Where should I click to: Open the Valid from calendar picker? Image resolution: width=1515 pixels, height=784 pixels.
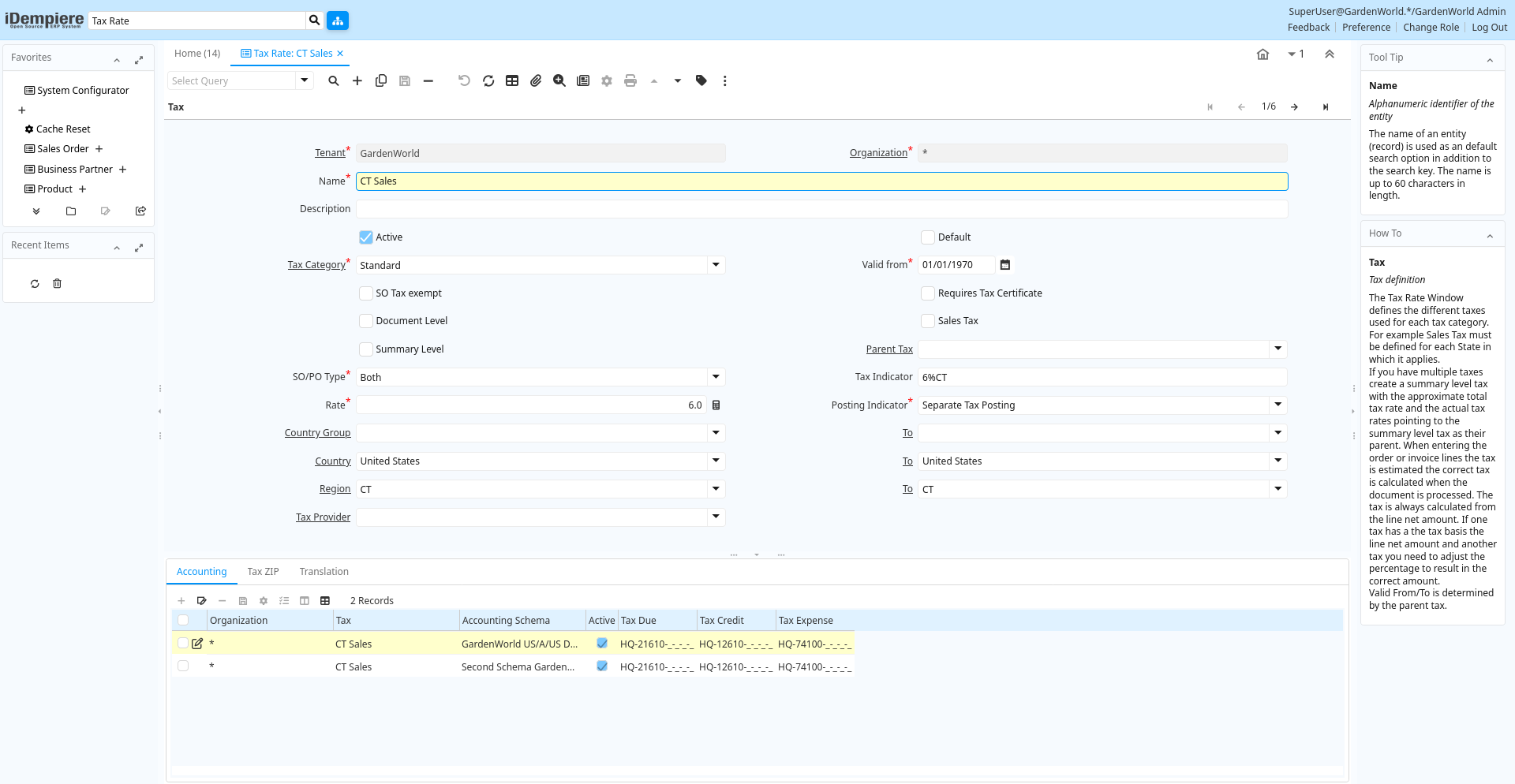point(1005,265)
